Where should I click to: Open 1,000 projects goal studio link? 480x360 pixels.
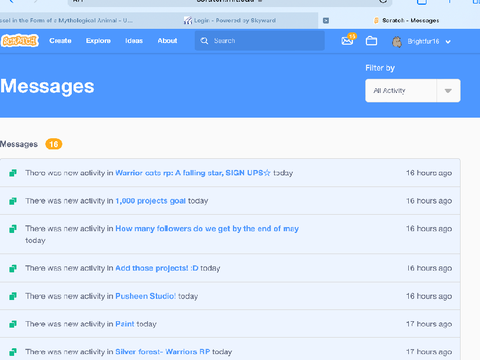point(150,201)
